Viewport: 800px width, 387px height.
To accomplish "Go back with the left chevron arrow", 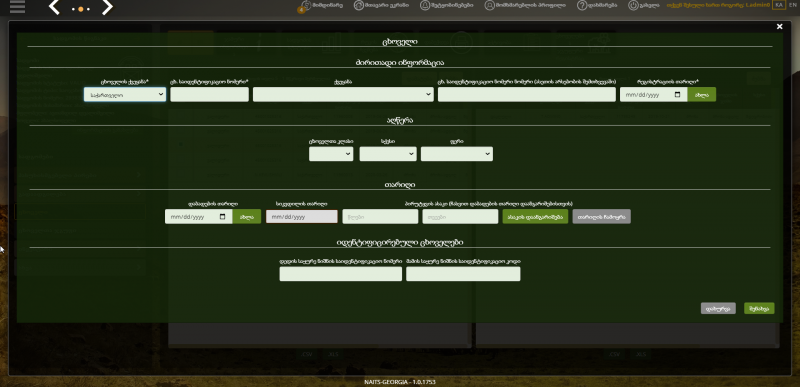I will tap(54, 7).
